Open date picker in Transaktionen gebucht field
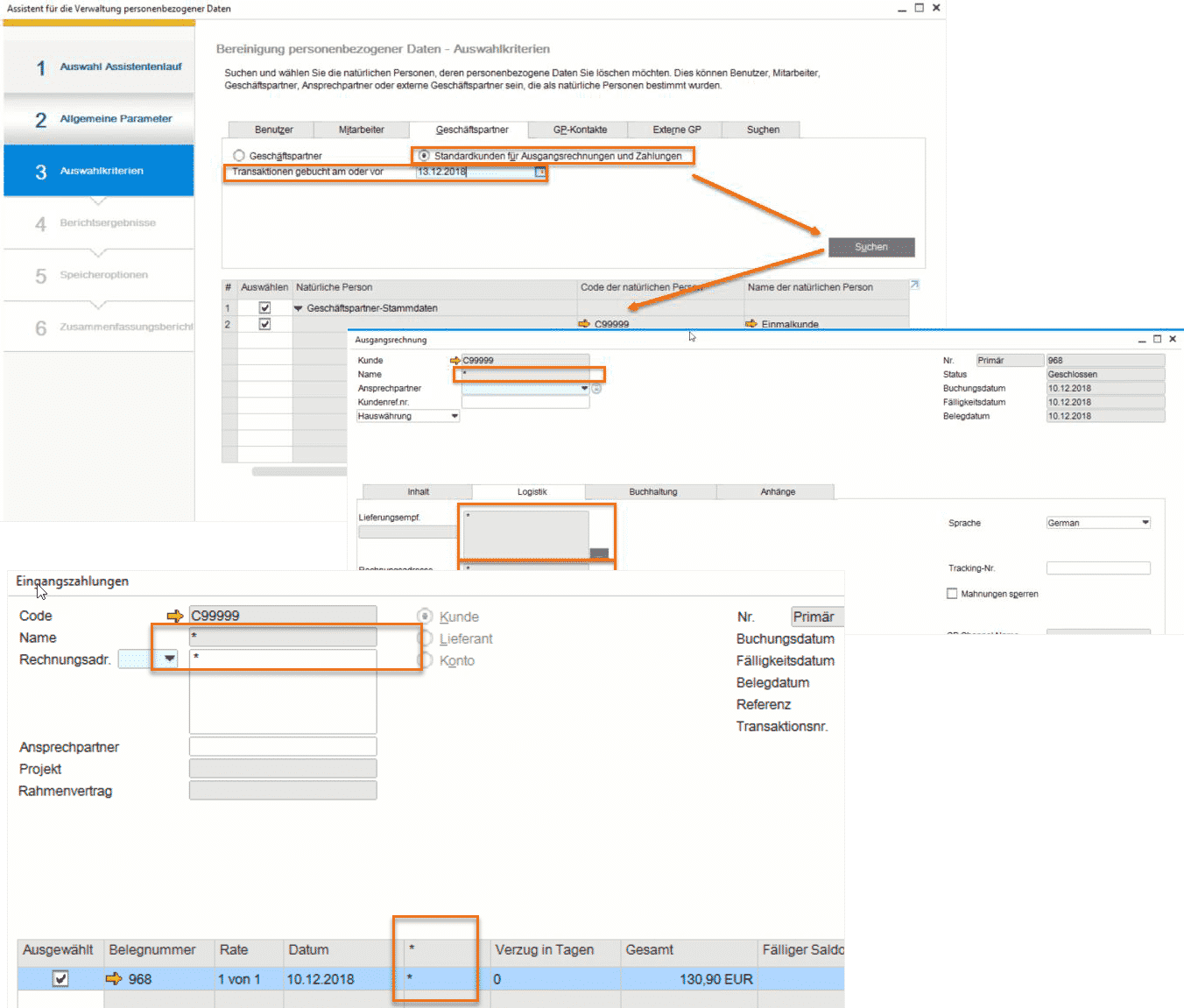The image size is (1184, 1008). click(x=540, y=172)
